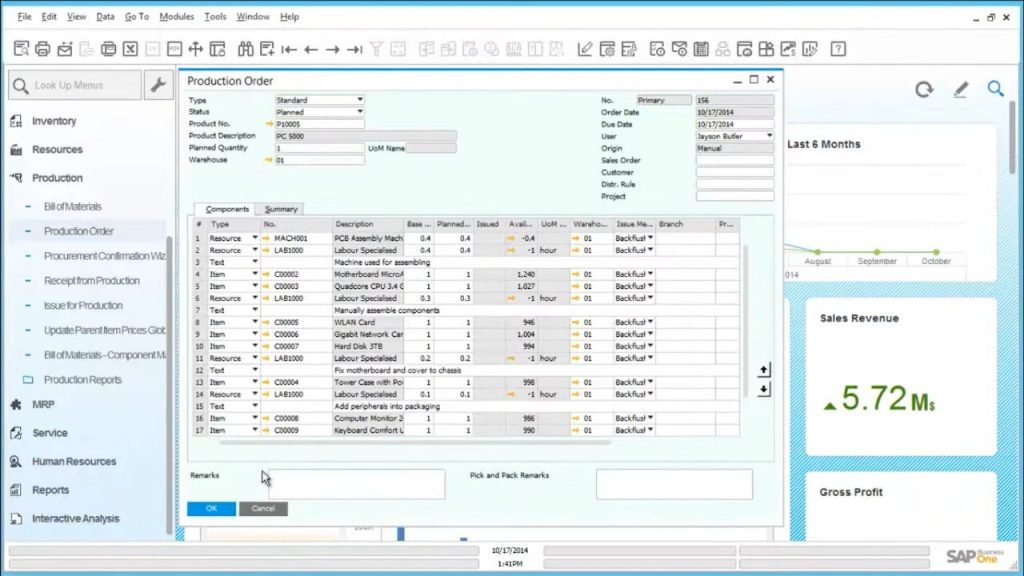1024x576 pixels.
Task: Expand the MRP module
Action: click(x=43, y=404)
